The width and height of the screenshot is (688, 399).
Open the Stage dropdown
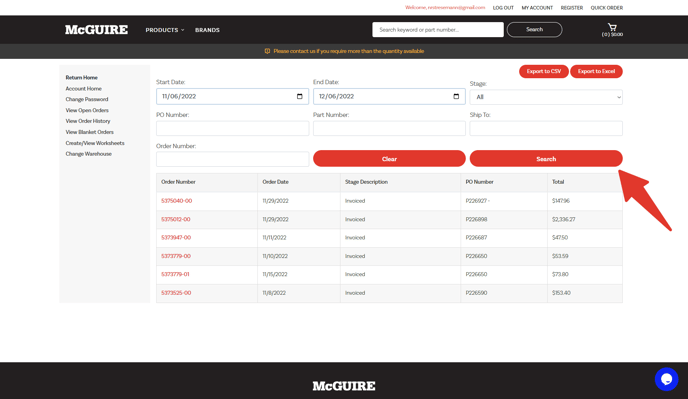(x=546, y=97)
